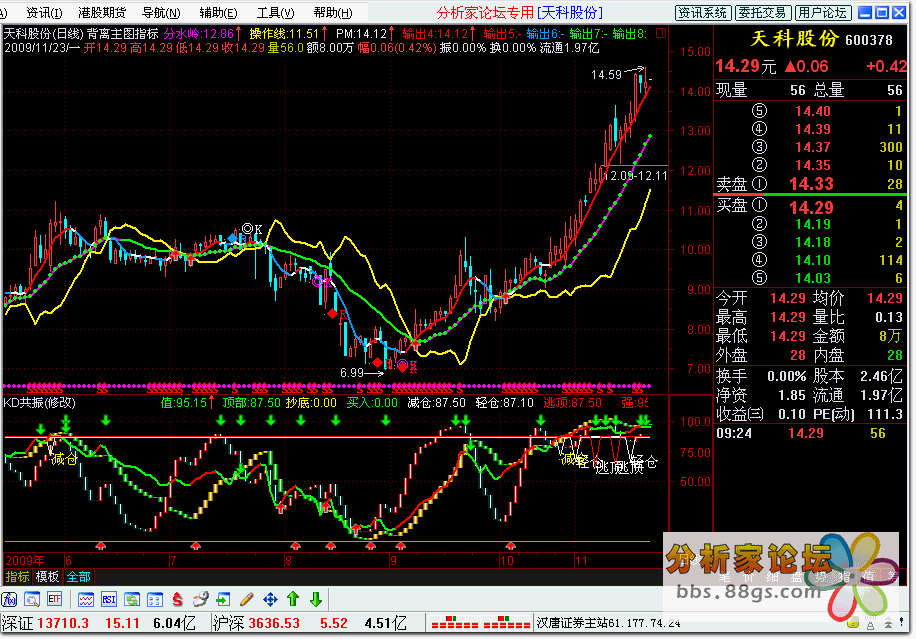The image size is (916, 639).
Task: Click the 资讯系统 button
Action: click(x=703, y=13)
